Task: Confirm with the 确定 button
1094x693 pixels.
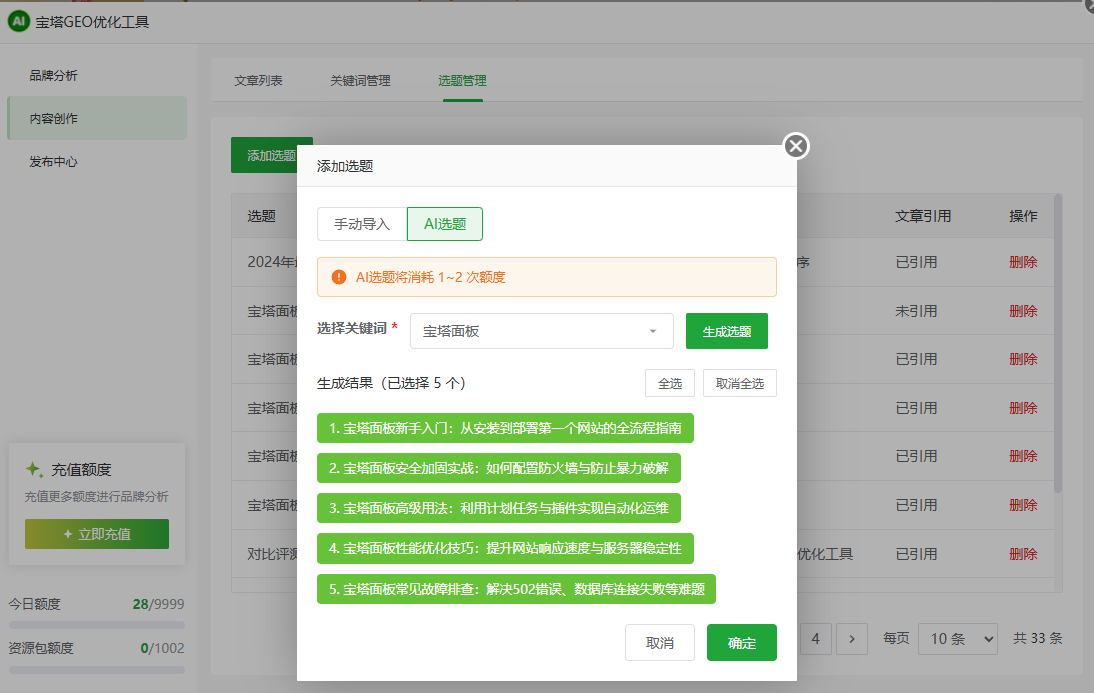Action: [741, 643]
